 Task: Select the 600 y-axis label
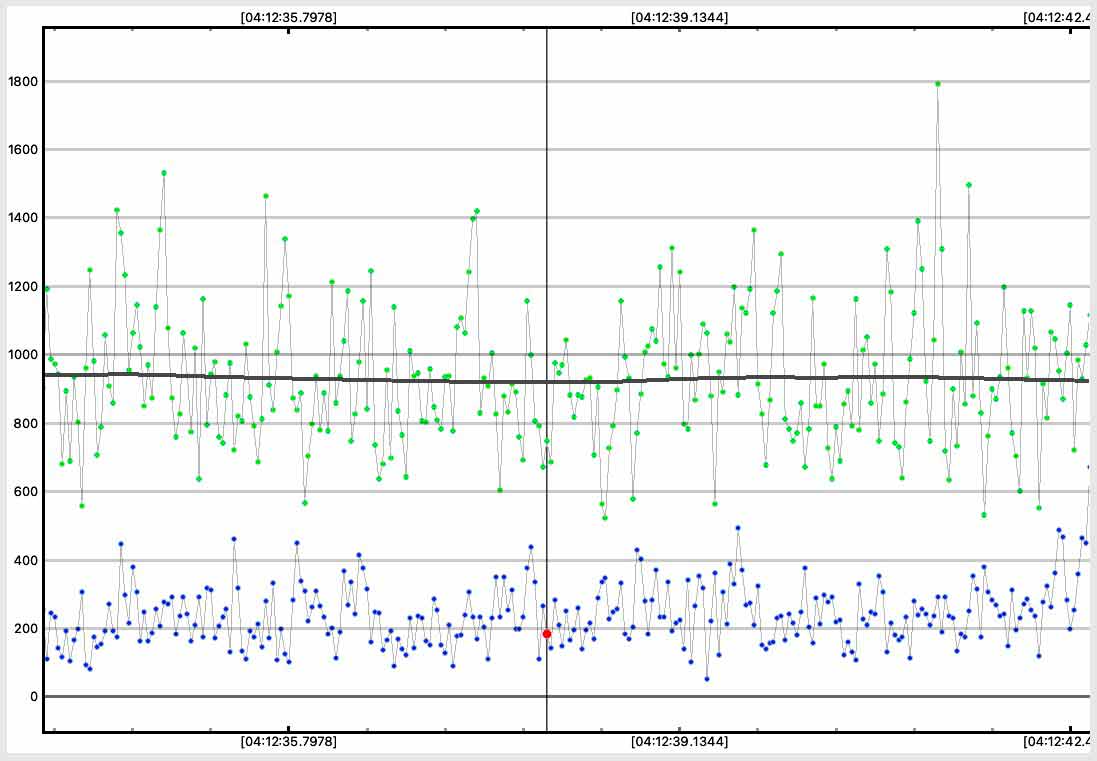pos(24,492)
